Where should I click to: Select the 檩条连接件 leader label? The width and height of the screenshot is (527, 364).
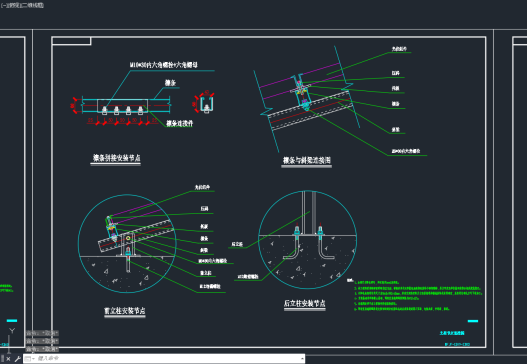click(179, 123)
